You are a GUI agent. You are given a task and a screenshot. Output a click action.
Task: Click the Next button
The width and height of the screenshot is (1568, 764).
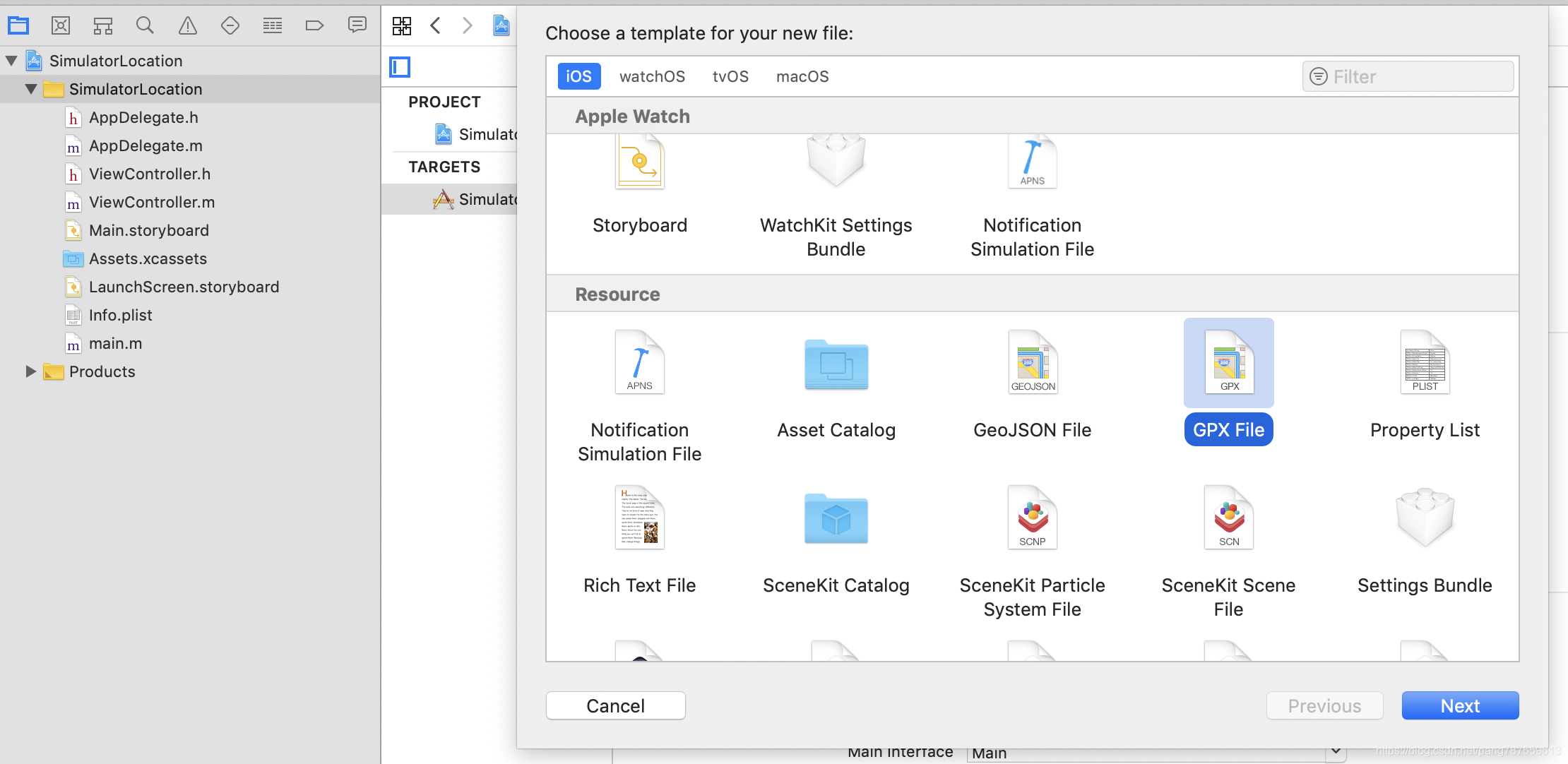(x=1460, y=705)
